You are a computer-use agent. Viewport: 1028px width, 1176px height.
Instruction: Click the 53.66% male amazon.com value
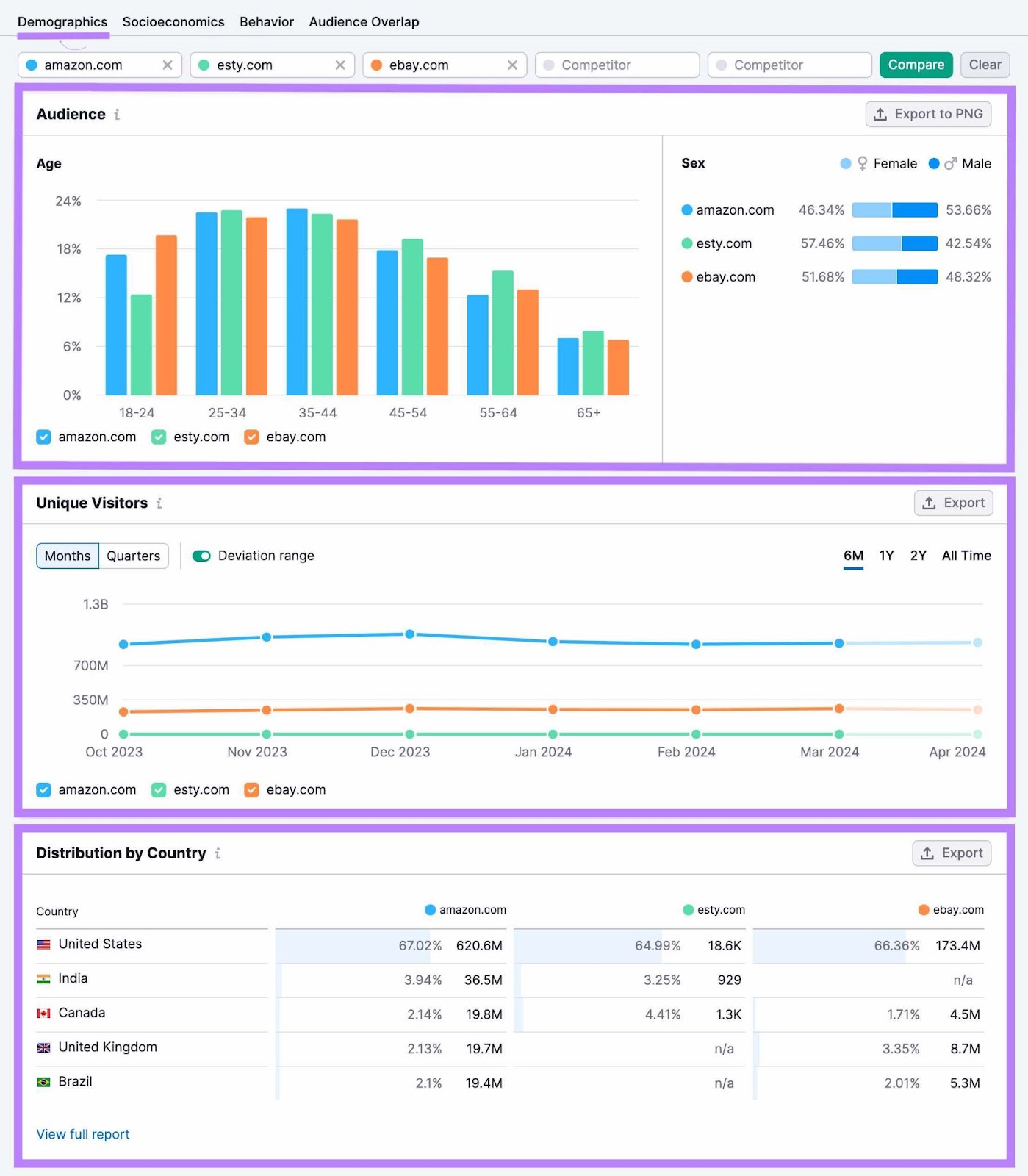coord(968,210)
